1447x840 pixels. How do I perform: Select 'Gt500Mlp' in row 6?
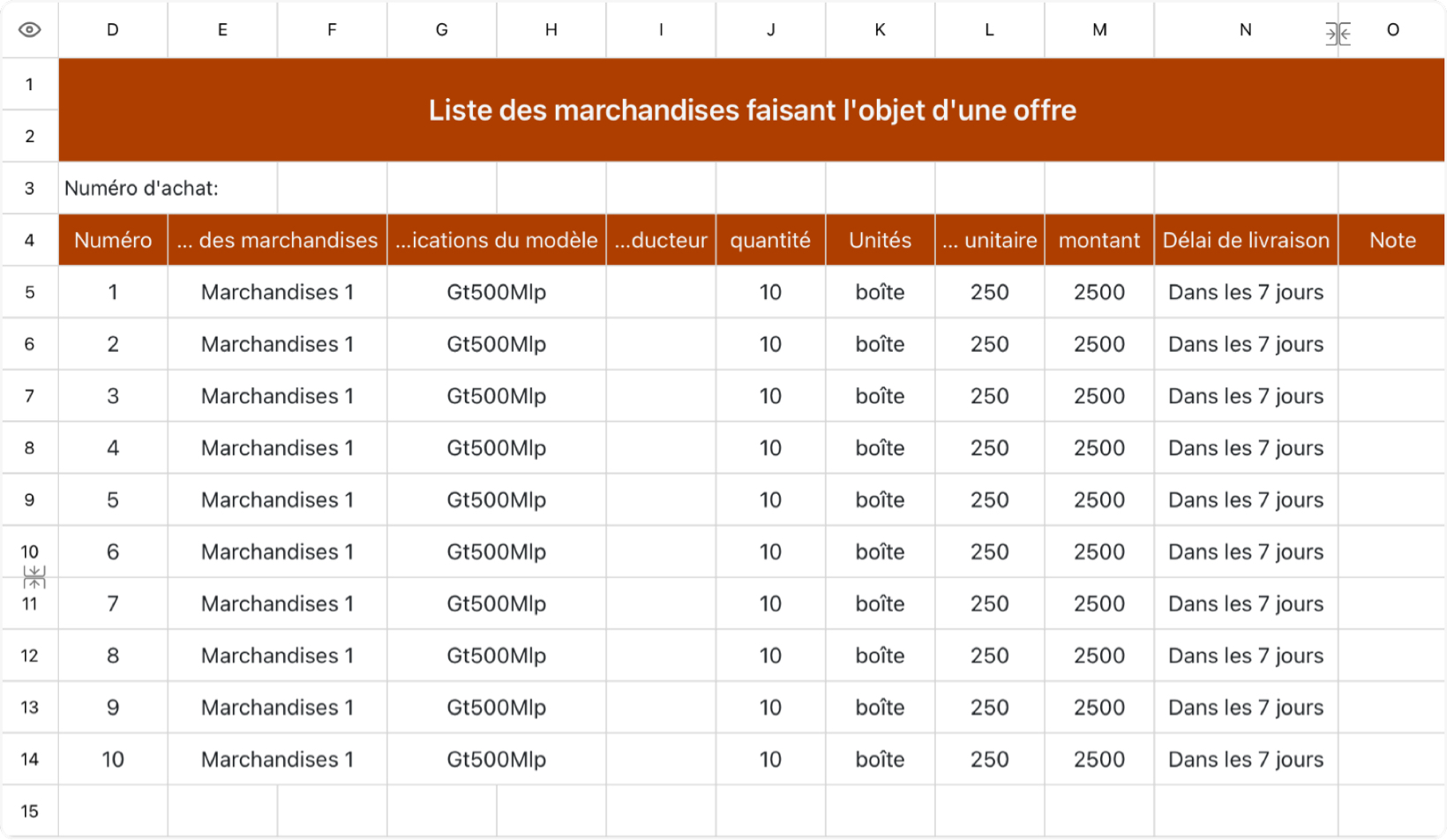(497, 344)
